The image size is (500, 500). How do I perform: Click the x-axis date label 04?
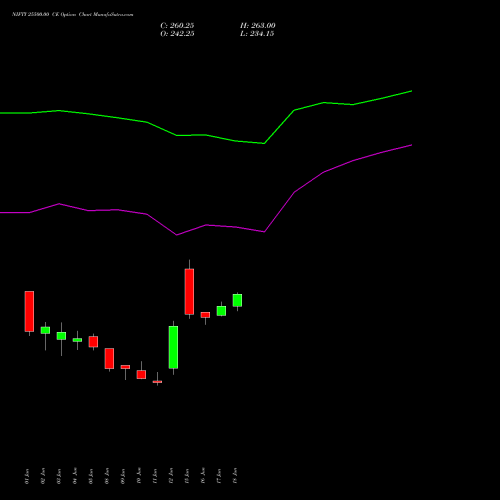click(75, 476)
